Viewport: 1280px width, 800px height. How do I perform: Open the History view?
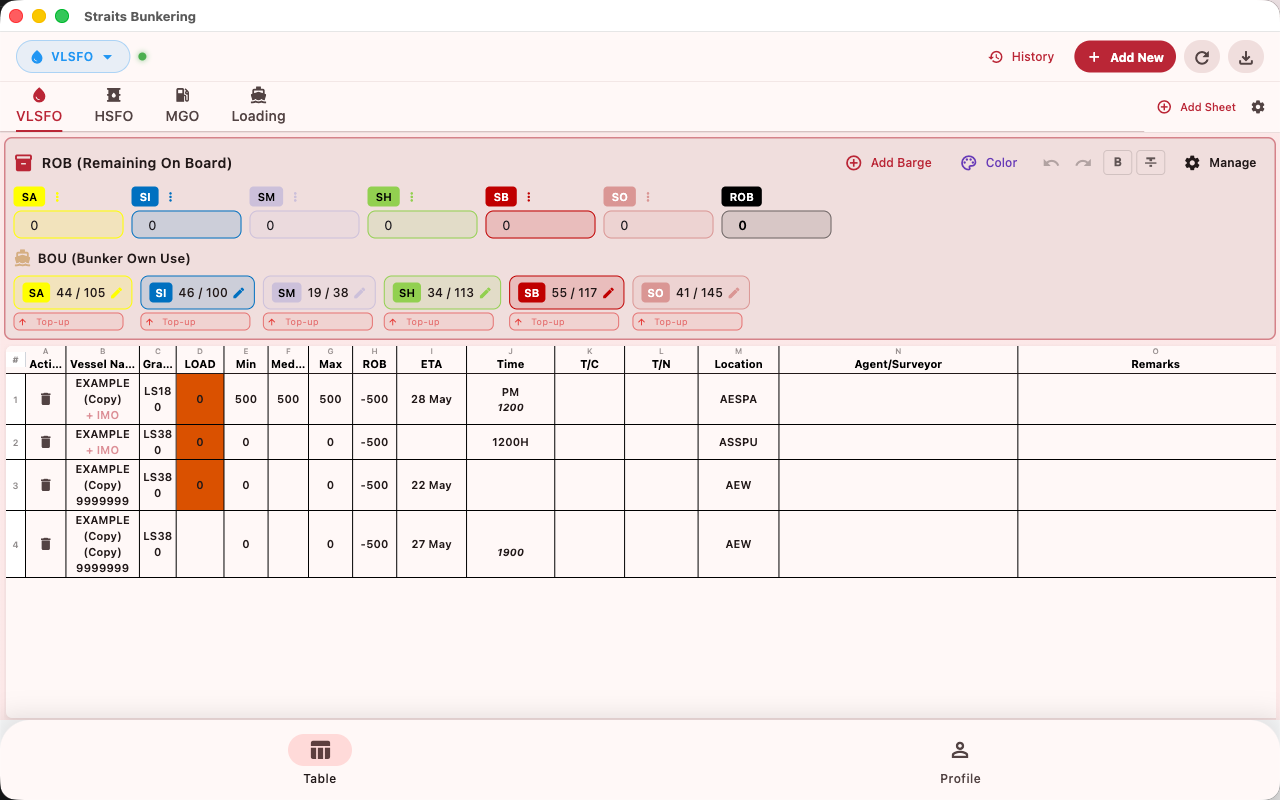coord(1021,57)
